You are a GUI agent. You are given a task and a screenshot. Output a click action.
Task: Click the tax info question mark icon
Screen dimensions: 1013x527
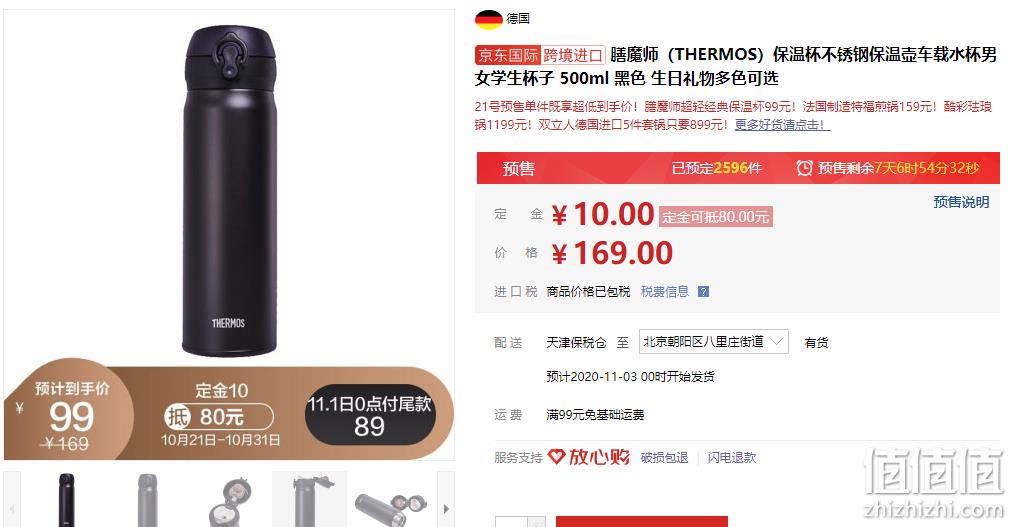pyautogui.click(x=704, y=292)
